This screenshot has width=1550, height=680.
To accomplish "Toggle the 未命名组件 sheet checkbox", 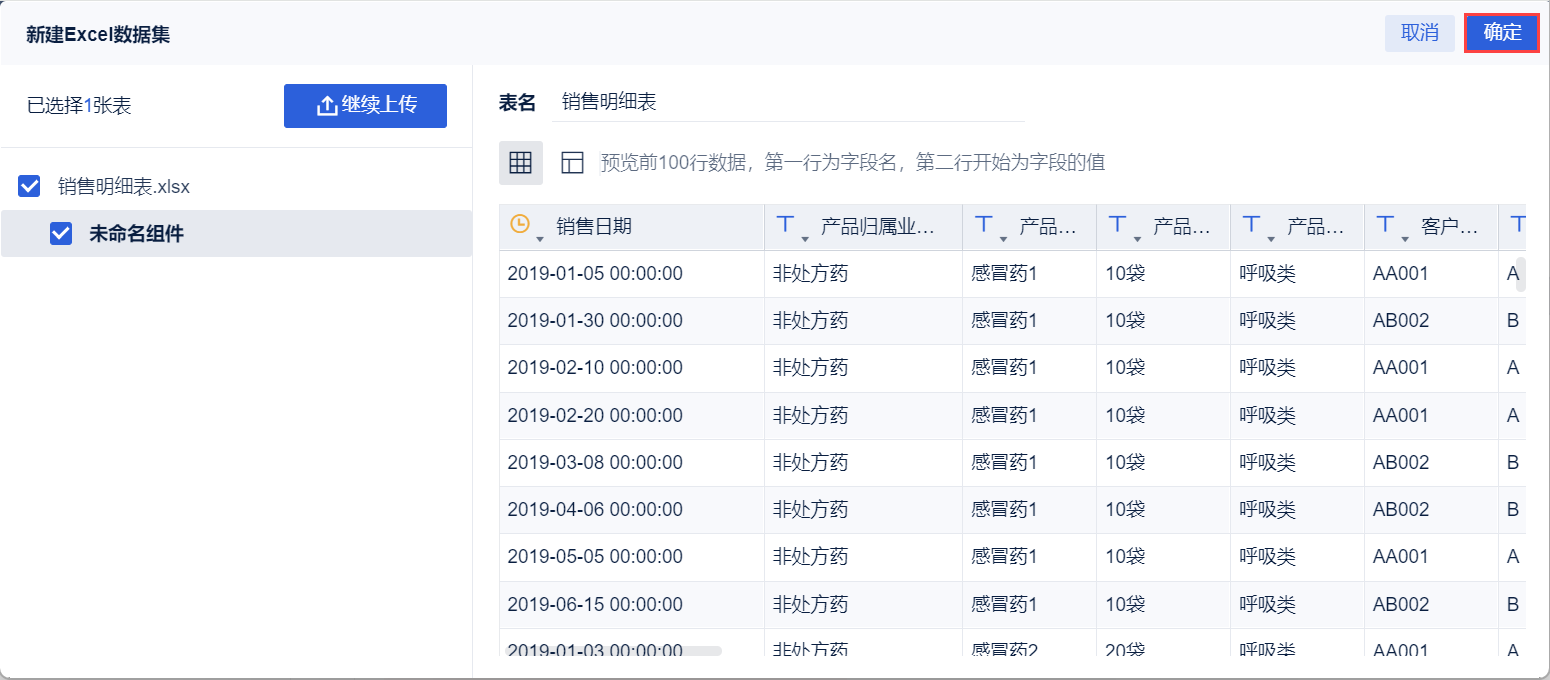I will coord(61,234).
